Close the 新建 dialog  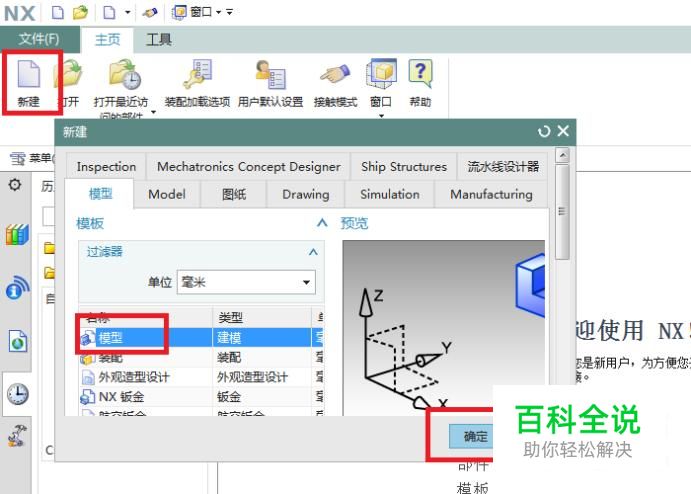(563, 131)
